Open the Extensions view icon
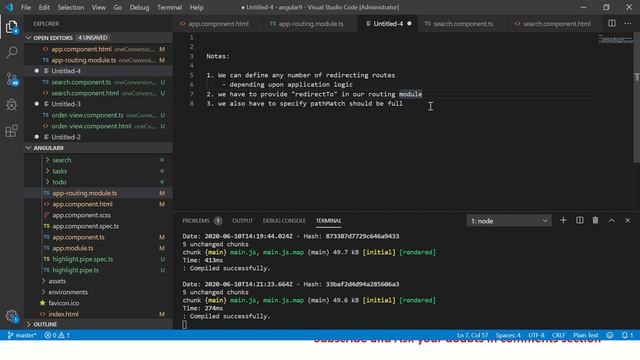 [x=11, y=131]
